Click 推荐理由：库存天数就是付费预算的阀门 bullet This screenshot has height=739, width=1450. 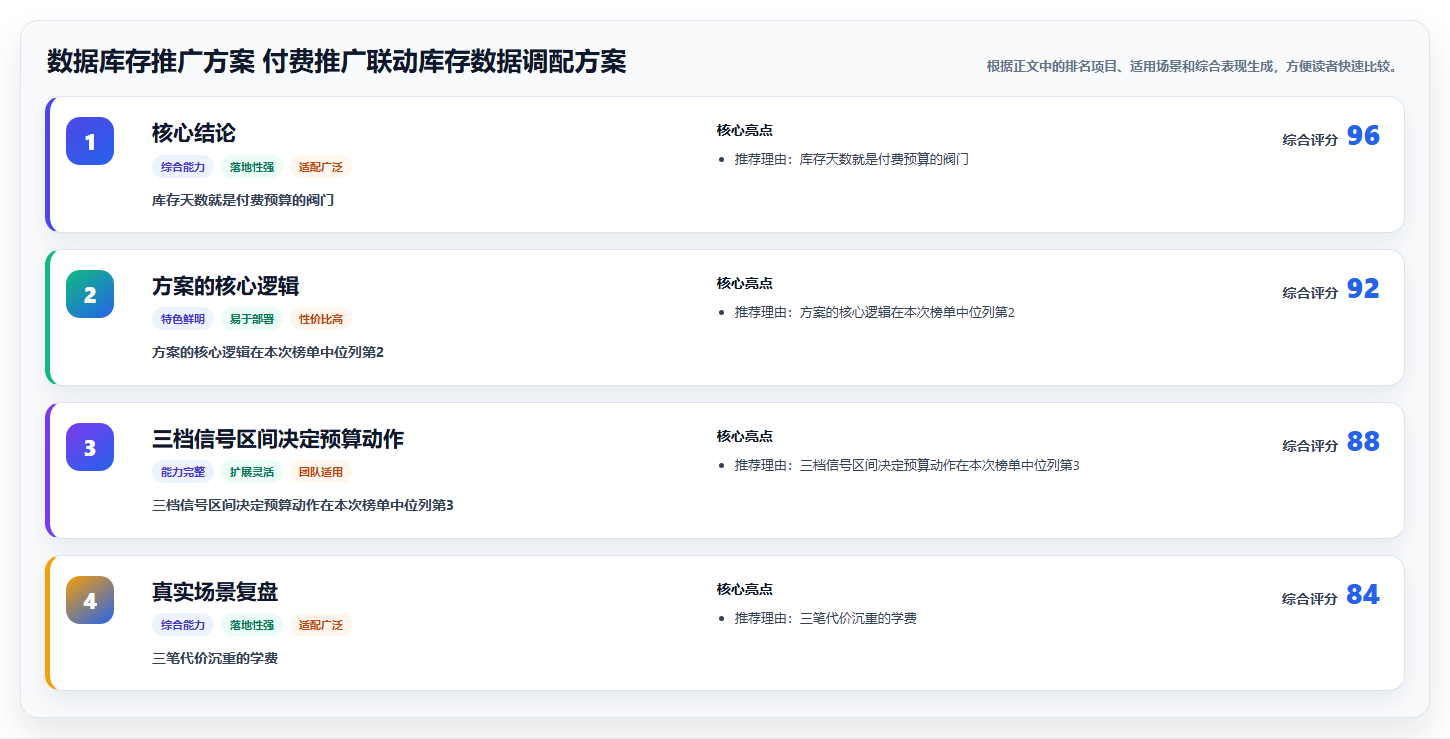tap(852, 159)
